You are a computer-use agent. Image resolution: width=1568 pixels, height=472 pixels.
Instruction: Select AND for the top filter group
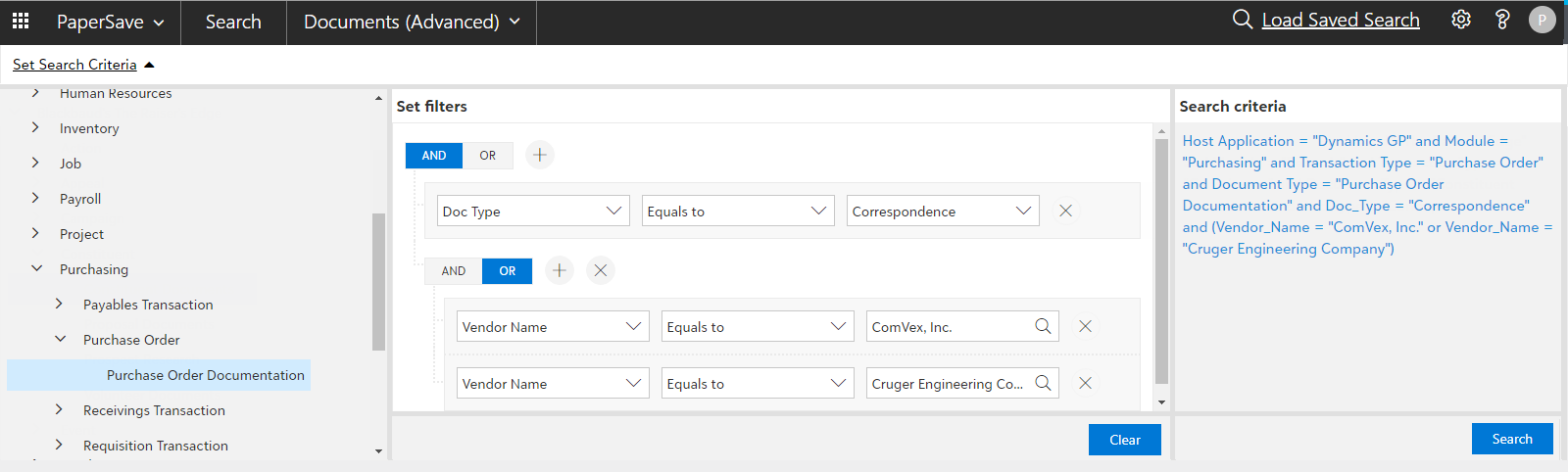click(x=434, y=155)
